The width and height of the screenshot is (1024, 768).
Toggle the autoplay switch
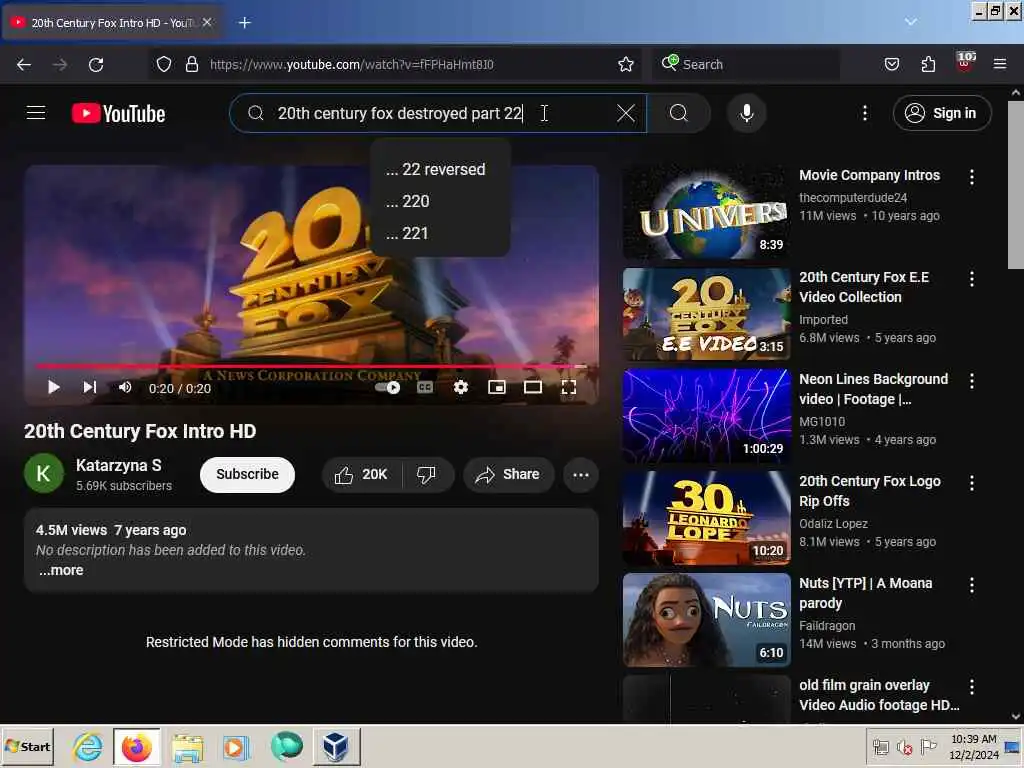(x=388, y=387)
